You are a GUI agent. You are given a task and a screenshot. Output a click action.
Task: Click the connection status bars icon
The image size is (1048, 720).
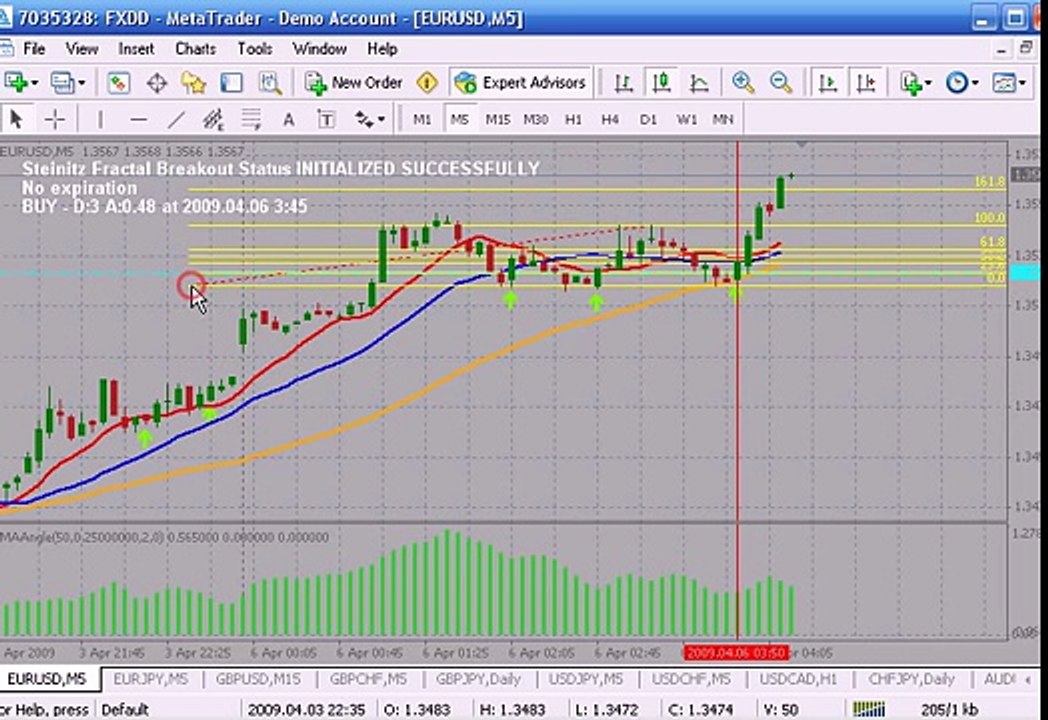coord(870,709)
